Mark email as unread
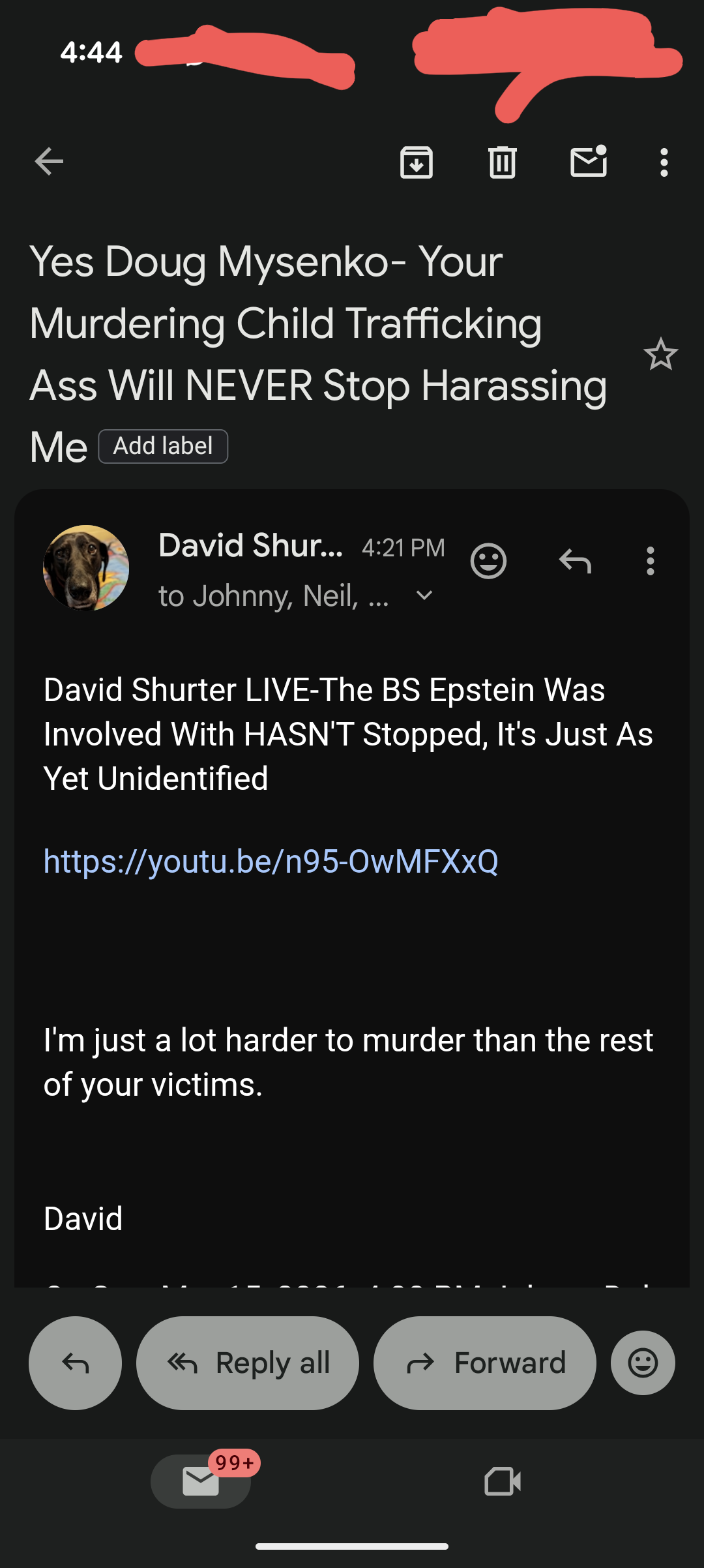704x1568 pixels. (589, 162)
